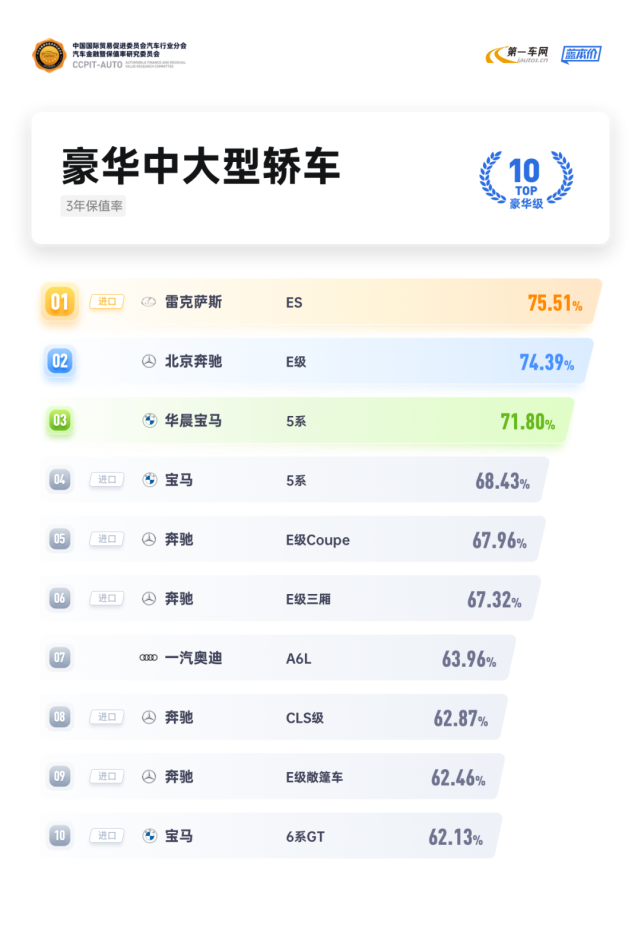Select the 75.51% value for ES
The width and height of the screenshot is (641, 931).
coord(555,303)
